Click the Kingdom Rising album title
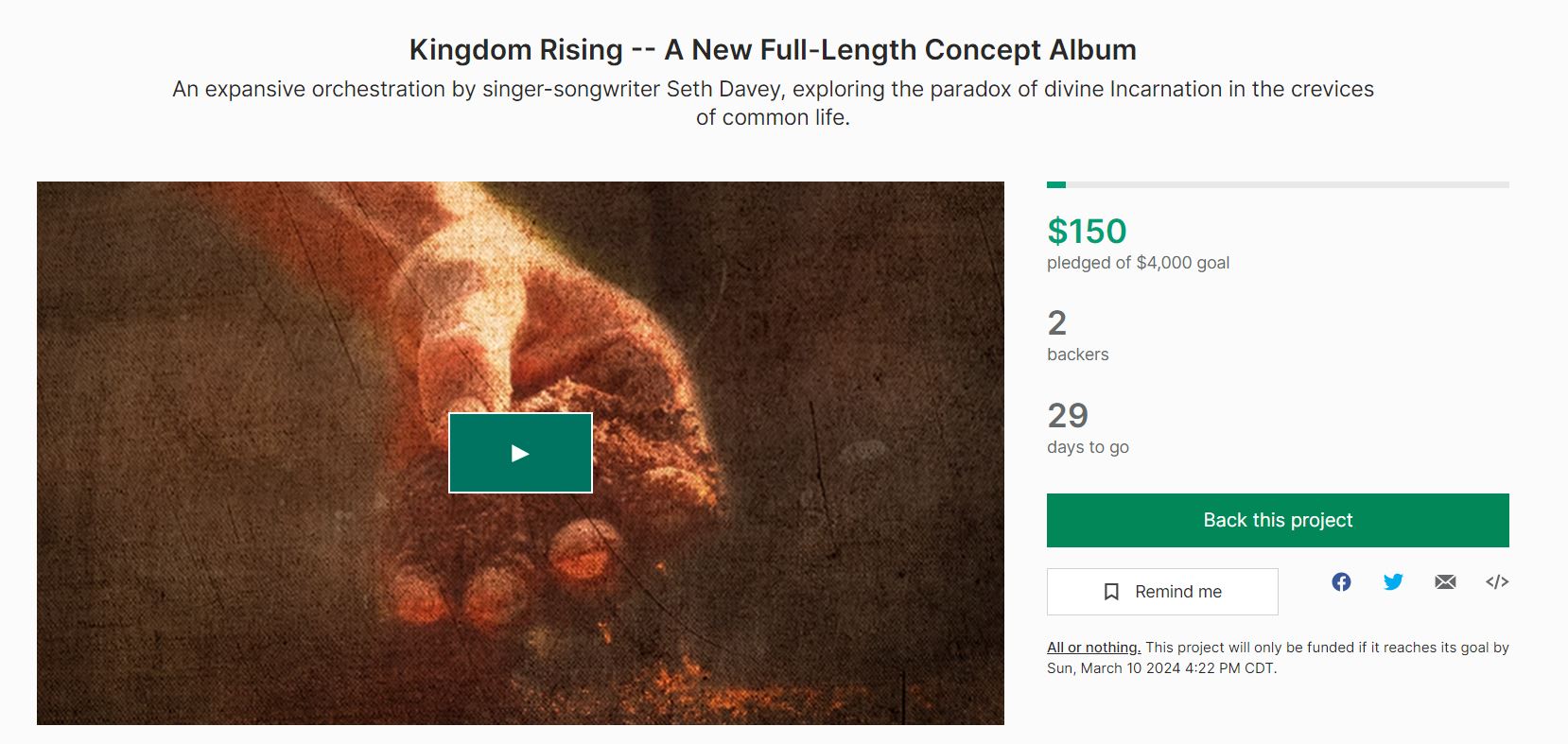This screenshot has width=1568, height=744. (x=773, y=49)
